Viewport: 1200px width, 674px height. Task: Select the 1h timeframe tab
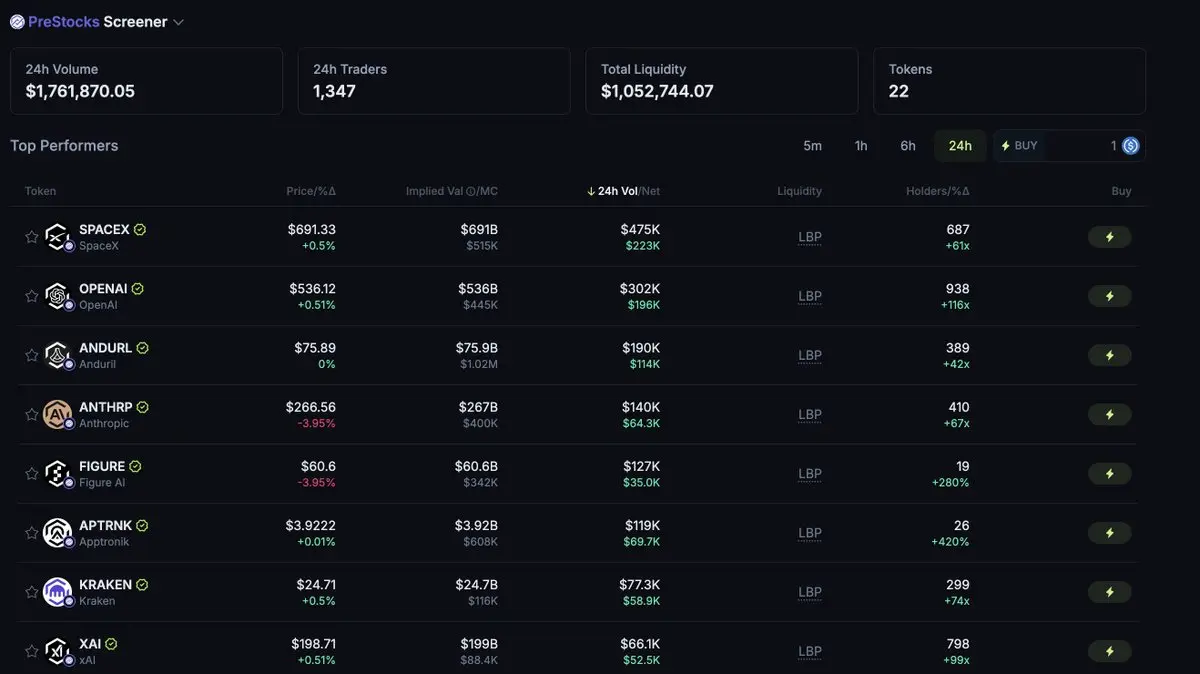point(861,146)
